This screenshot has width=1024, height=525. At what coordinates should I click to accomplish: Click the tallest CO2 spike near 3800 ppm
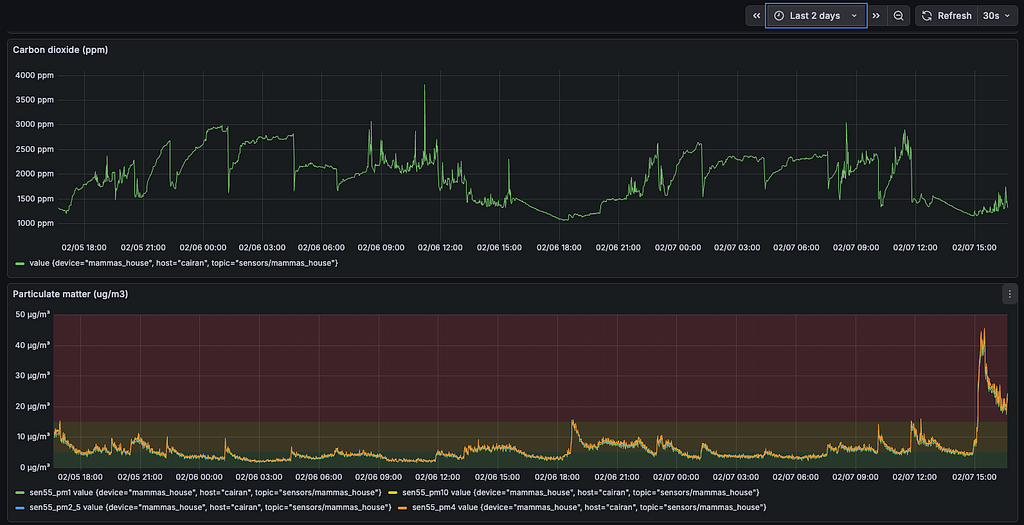click(x=424, y=86)
